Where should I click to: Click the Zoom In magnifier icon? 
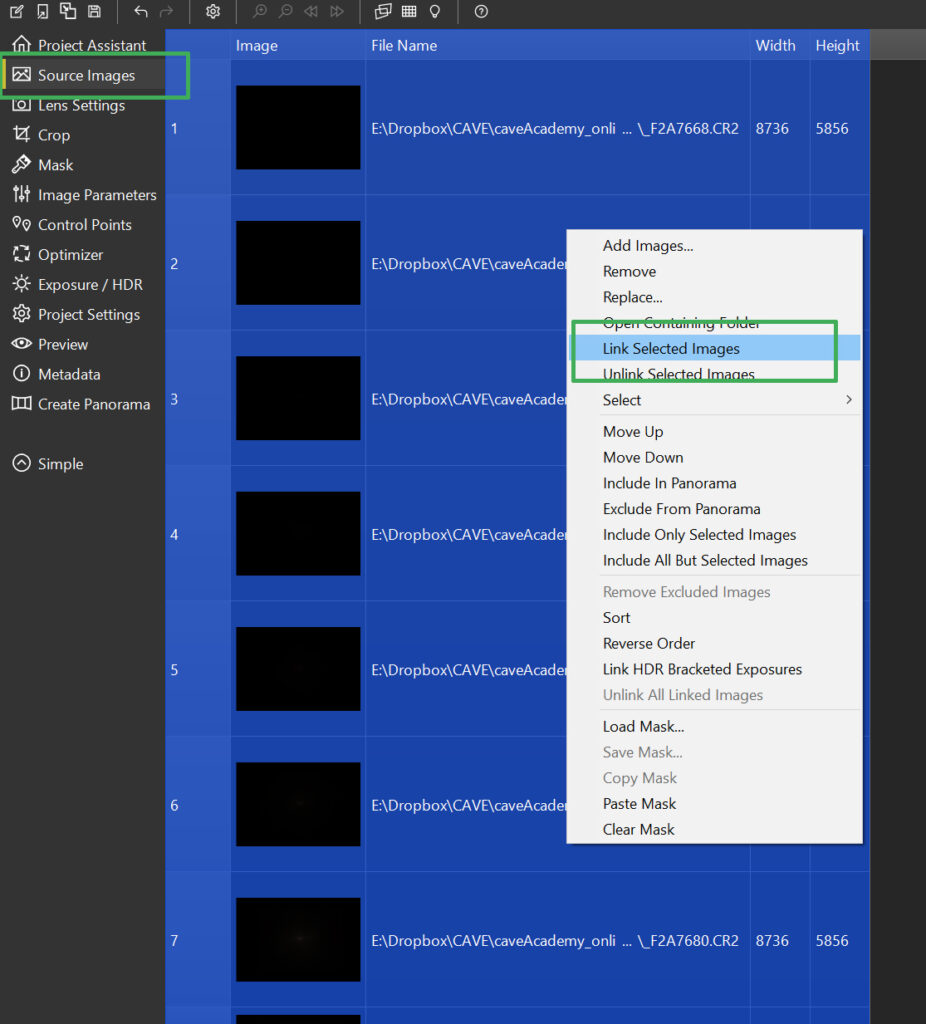[x=259, y=11]
